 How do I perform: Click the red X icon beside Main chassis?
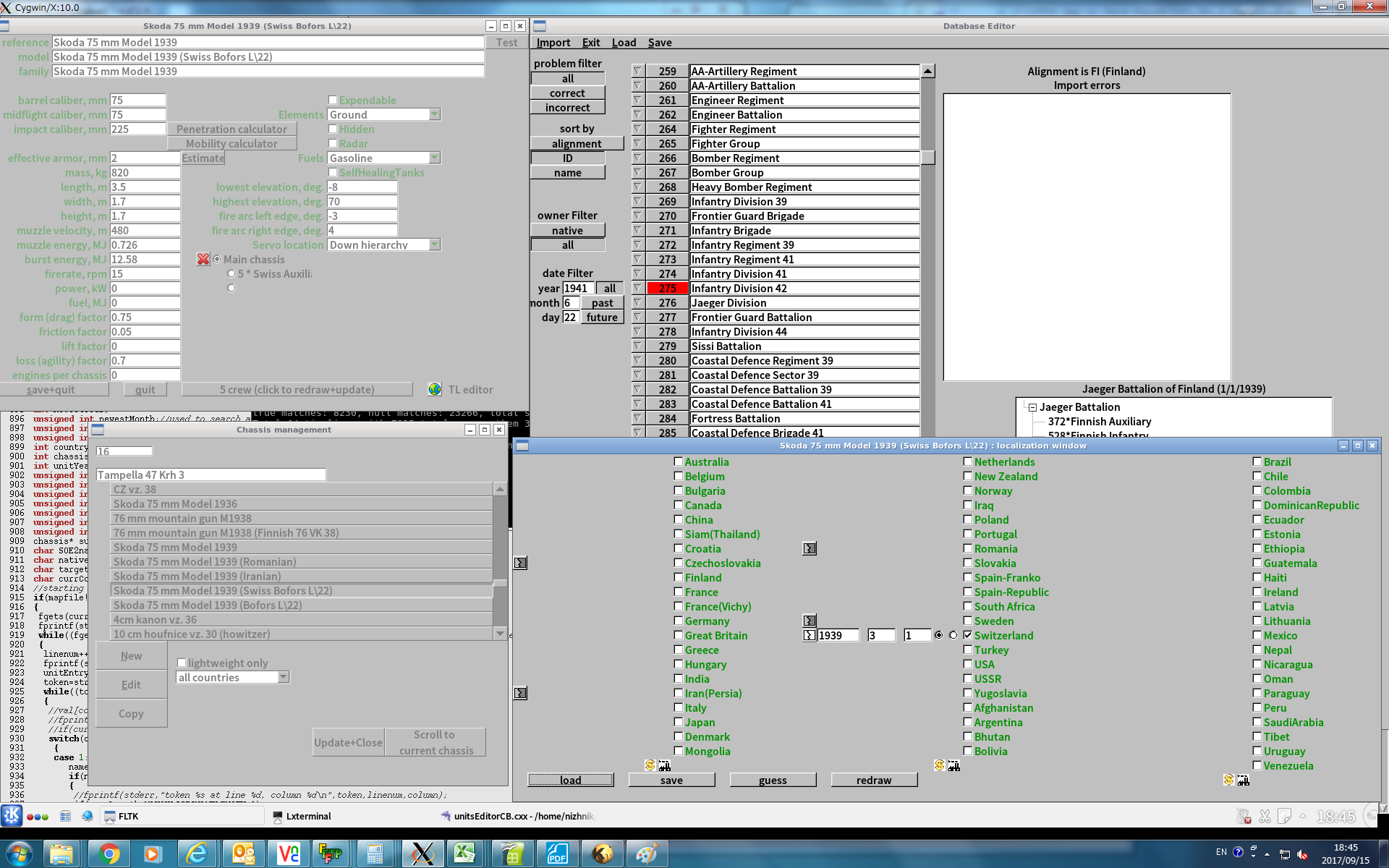203,259
